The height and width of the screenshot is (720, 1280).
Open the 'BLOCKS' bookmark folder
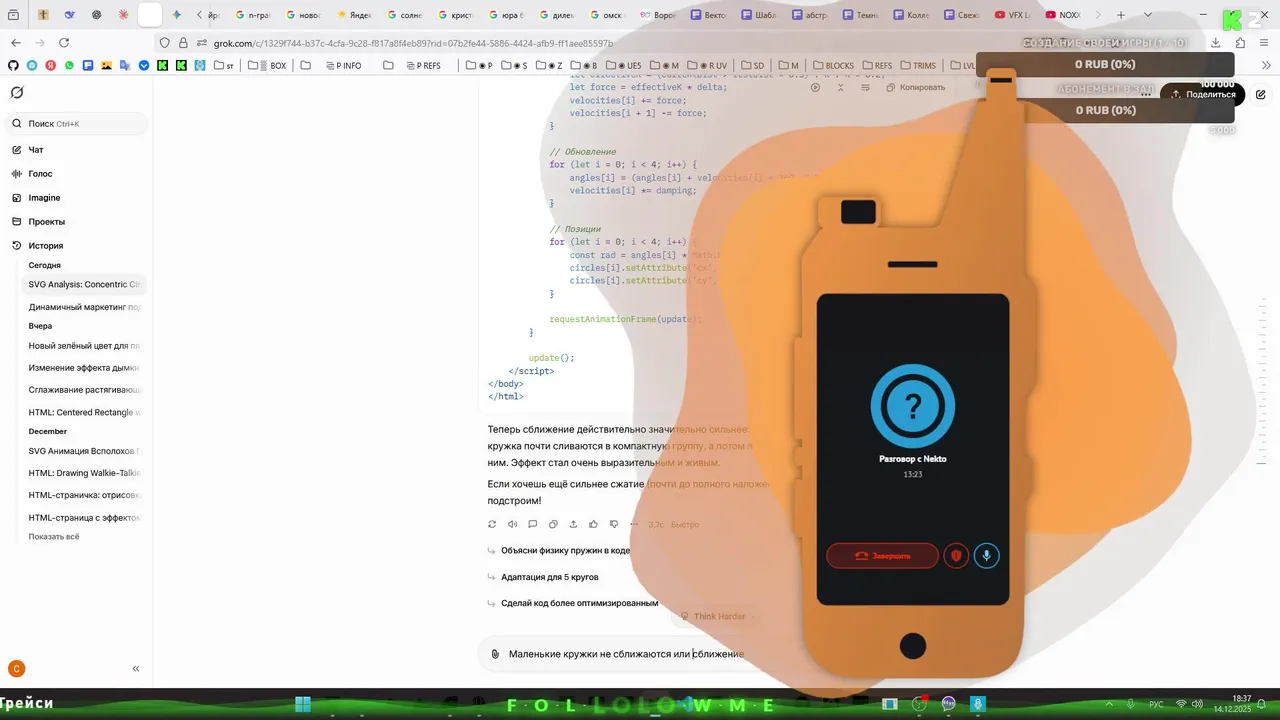click(832, 66)
